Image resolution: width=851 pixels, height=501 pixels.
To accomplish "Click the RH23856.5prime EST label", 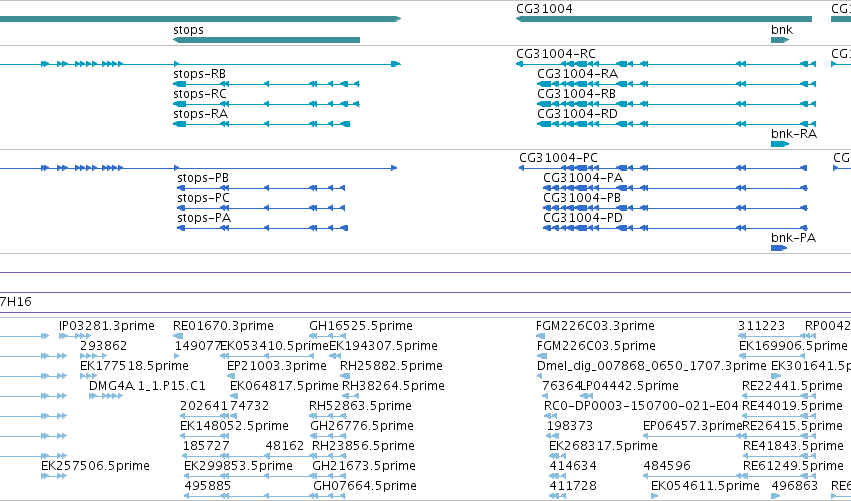I will [363, 446].
